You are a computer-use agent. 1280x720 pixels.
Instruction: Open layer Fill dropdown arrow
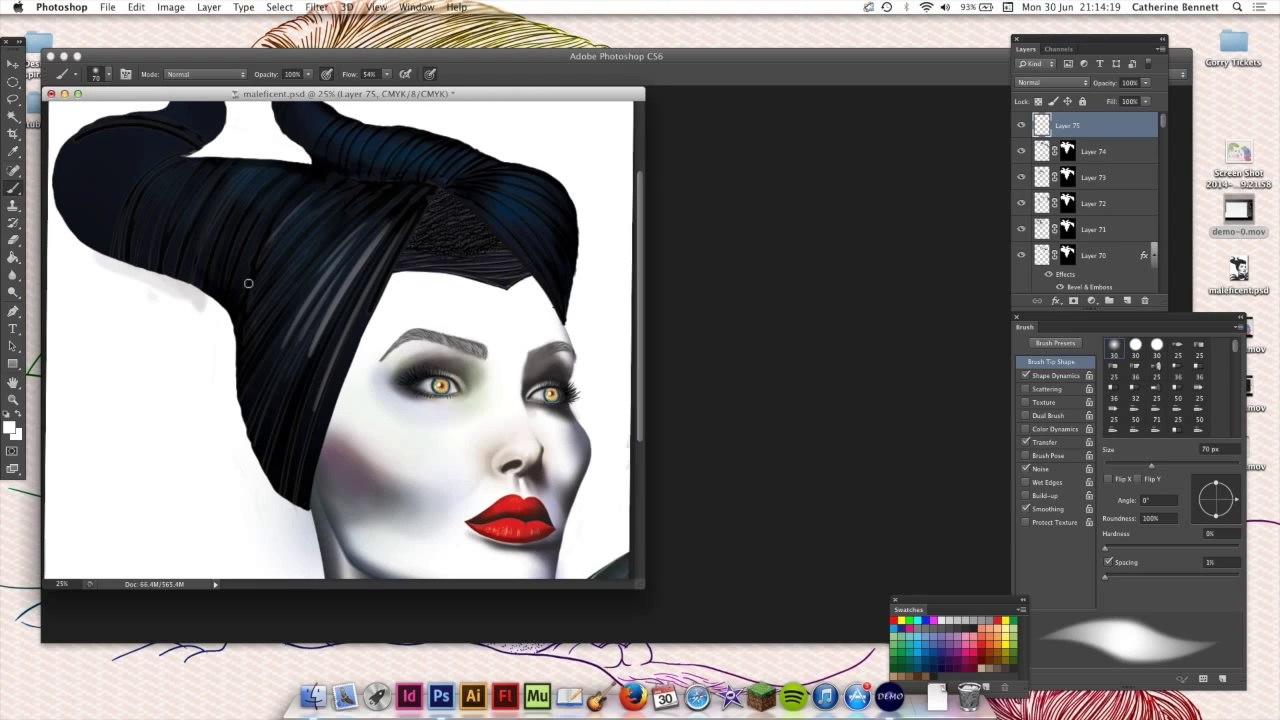click(1146, 101)
